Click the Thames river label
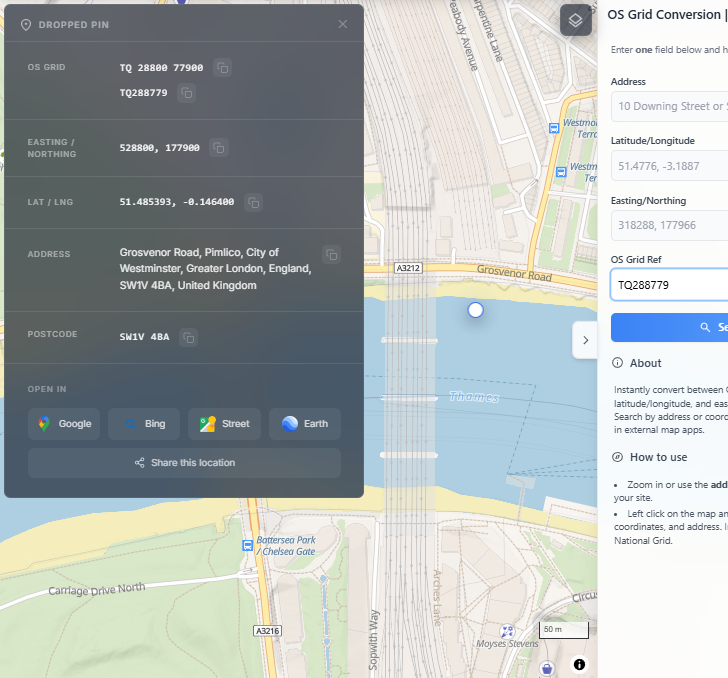The image size is (728, 678). [474, 397]
